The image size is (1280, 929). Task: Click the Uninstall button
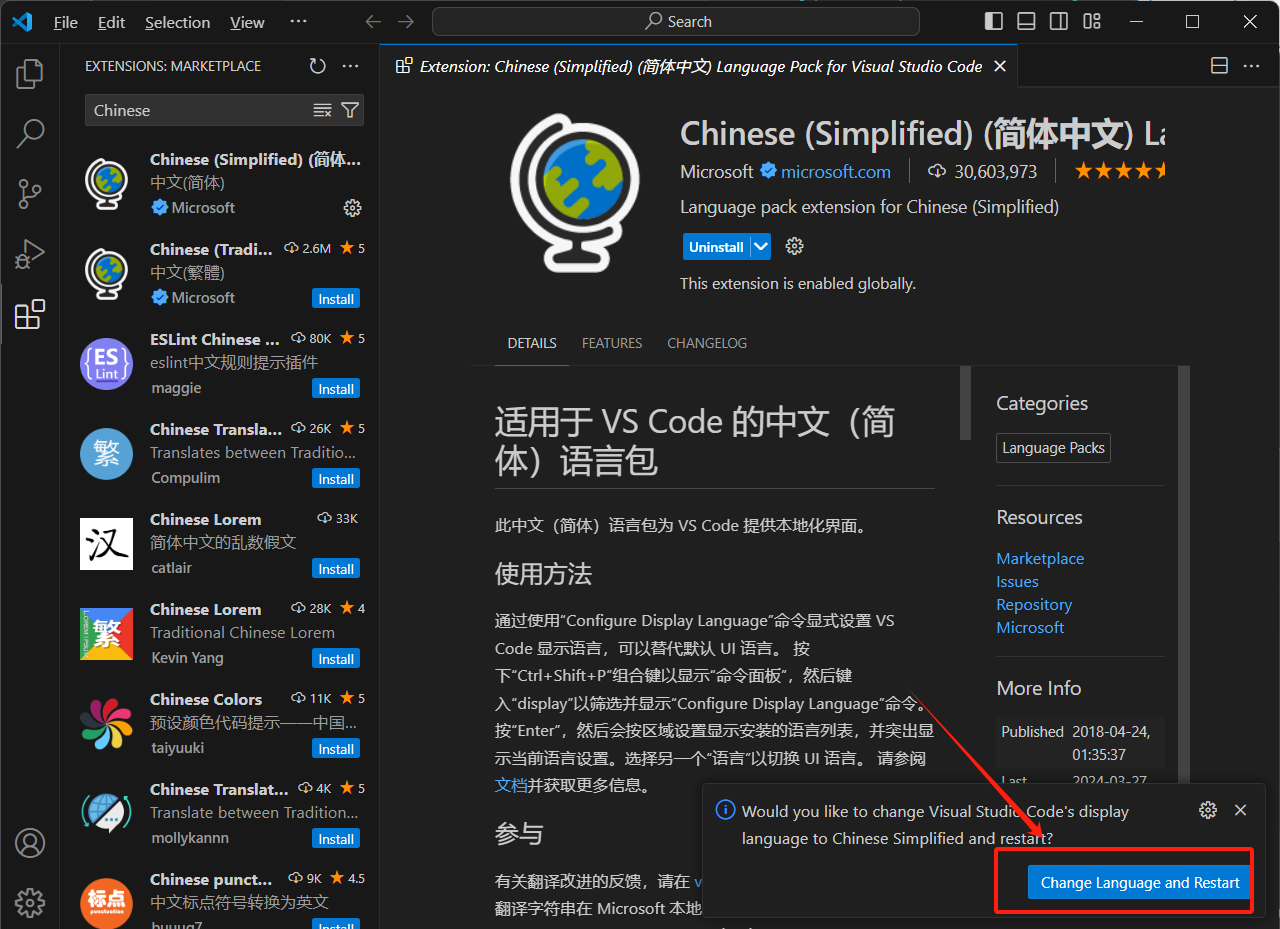(716, 247)
